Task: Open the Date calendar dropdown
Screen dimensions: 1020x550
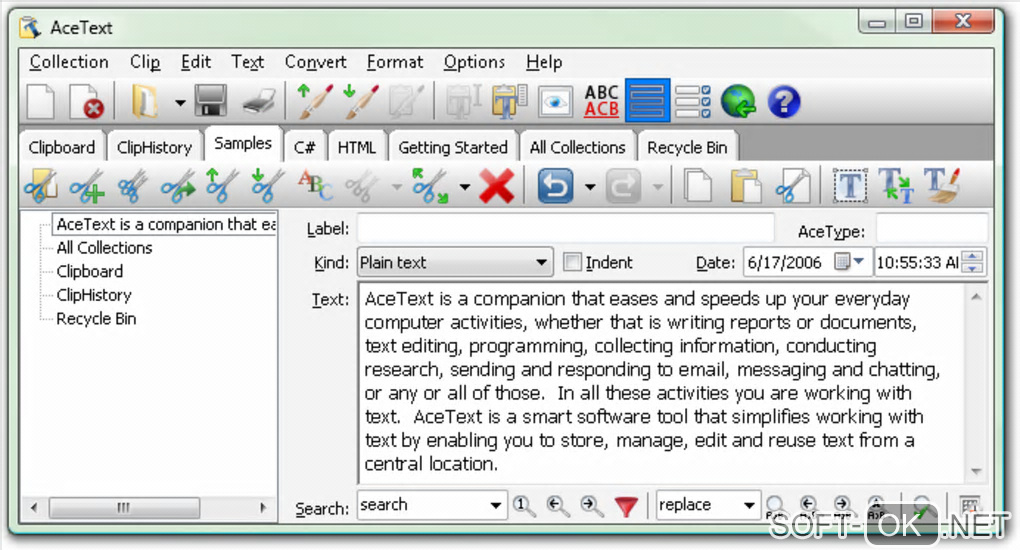Action: [x=850, y=262]
